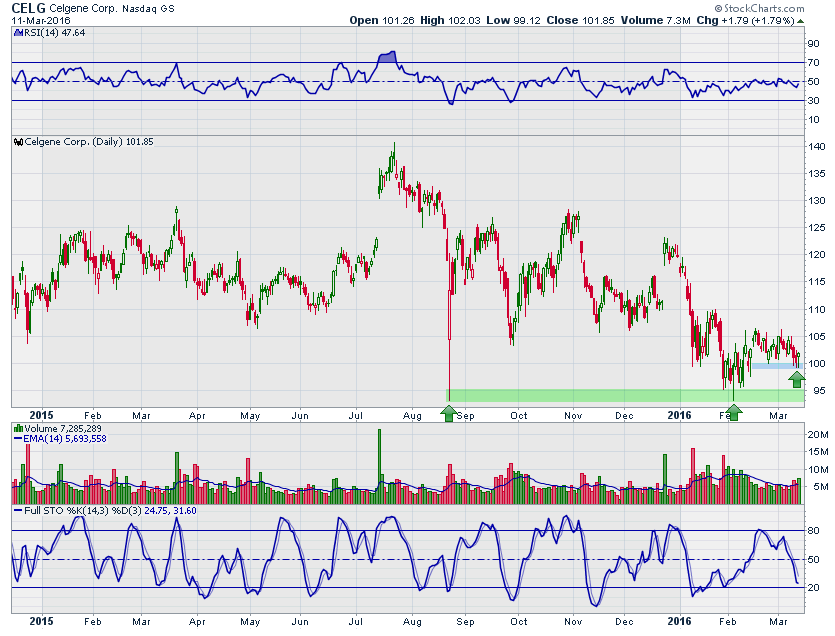Click the candlestick icon before Celgene Corp. (Daily)
Viewport: 835px width, 636px height.
point(19,142)
